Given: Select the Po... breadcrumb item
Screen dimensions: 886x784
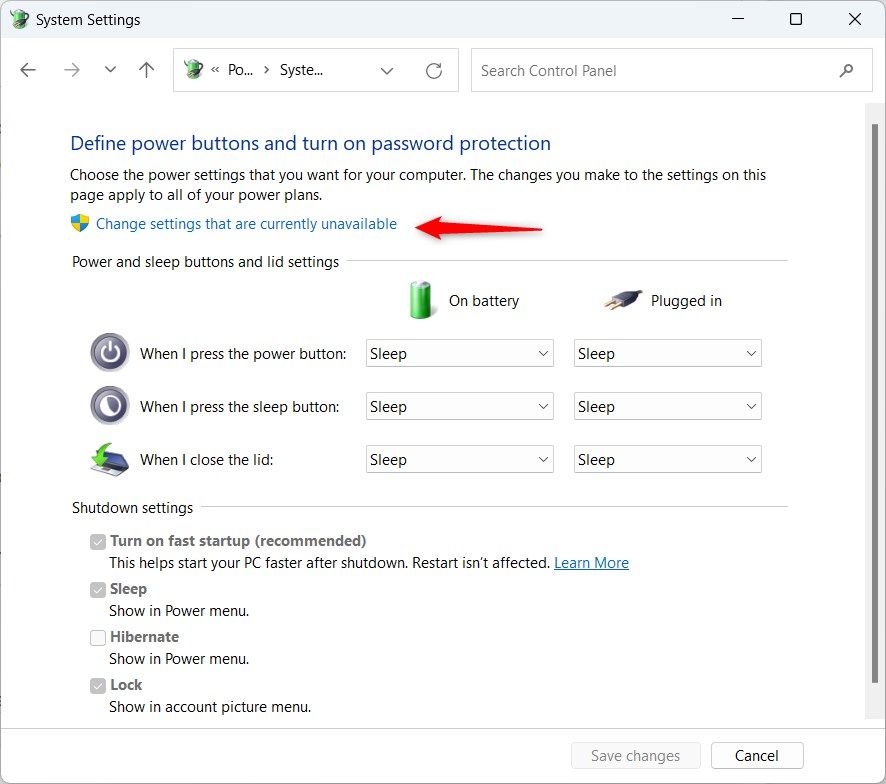Looking at the screenshot, I should (x=243, y=70).
